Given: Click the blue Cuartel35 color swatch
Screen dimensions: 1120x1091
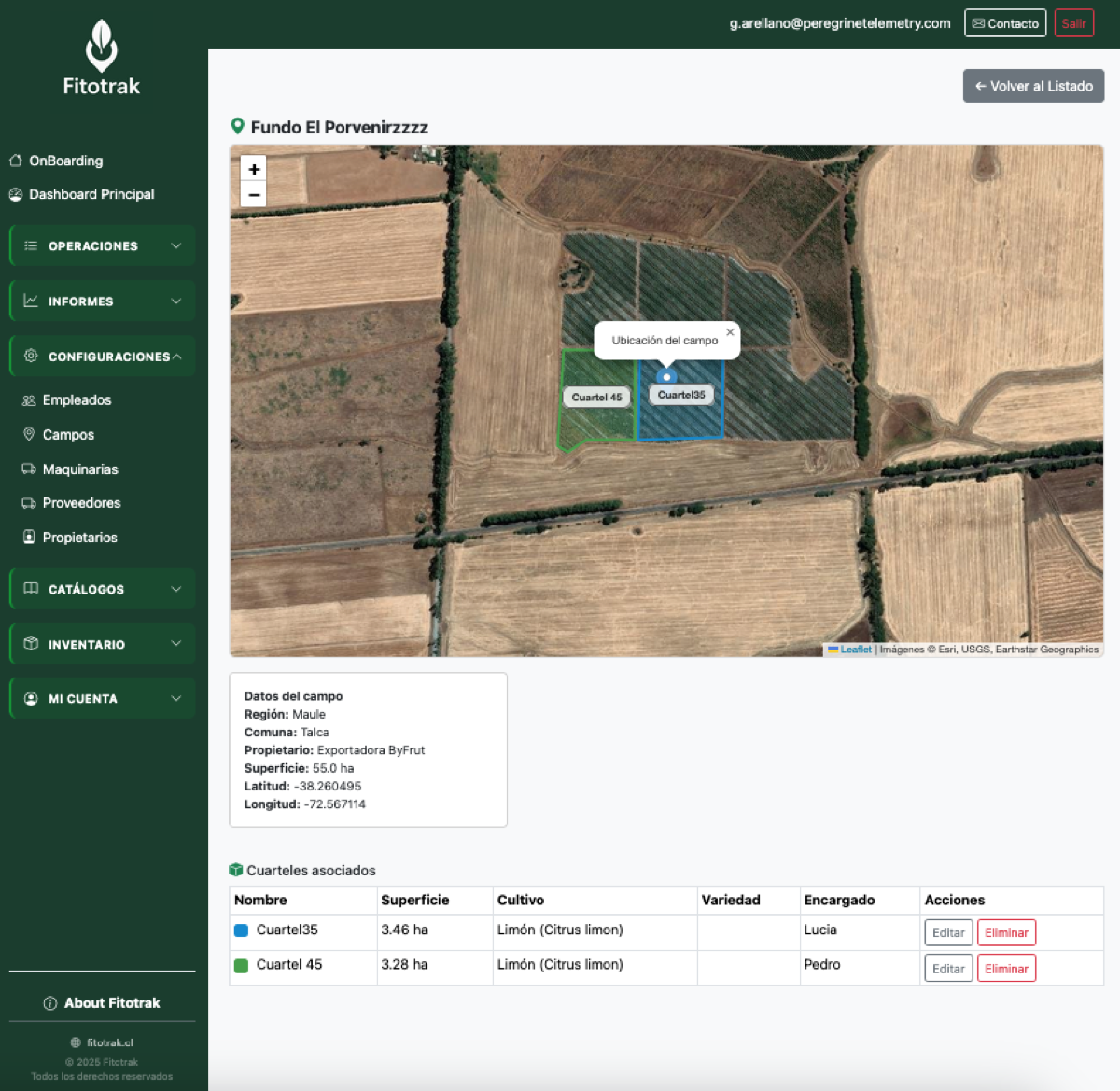Looking at the screenshot, I should click(x=241, y=930).
